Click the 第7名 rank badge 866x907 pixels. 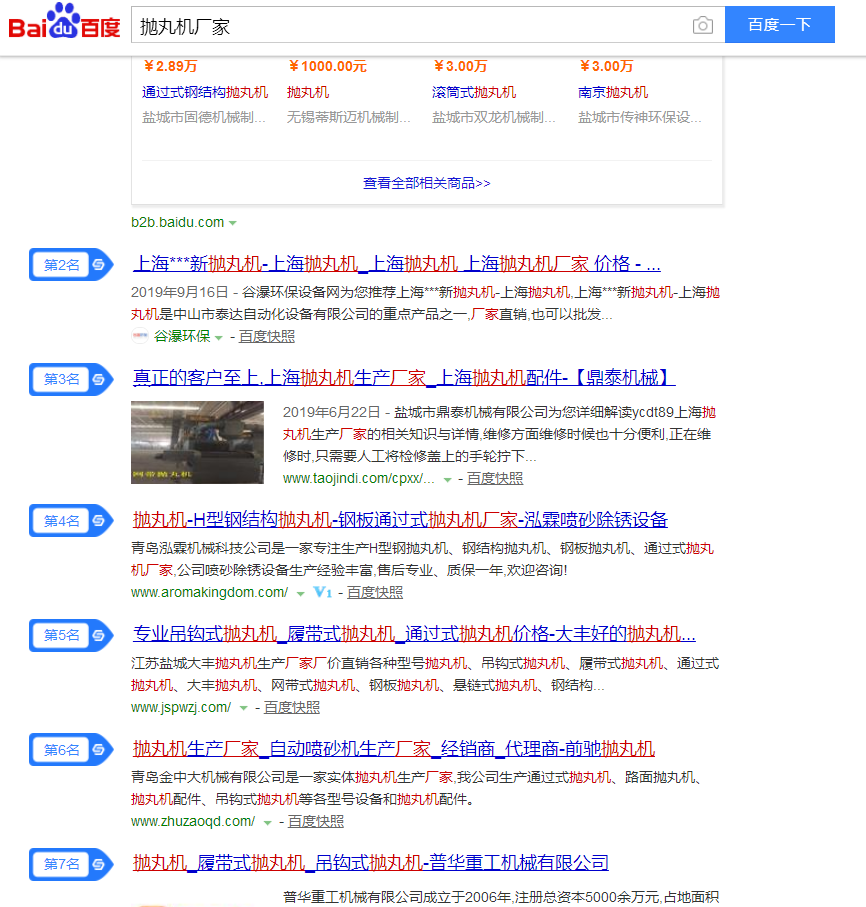(71, 864)
